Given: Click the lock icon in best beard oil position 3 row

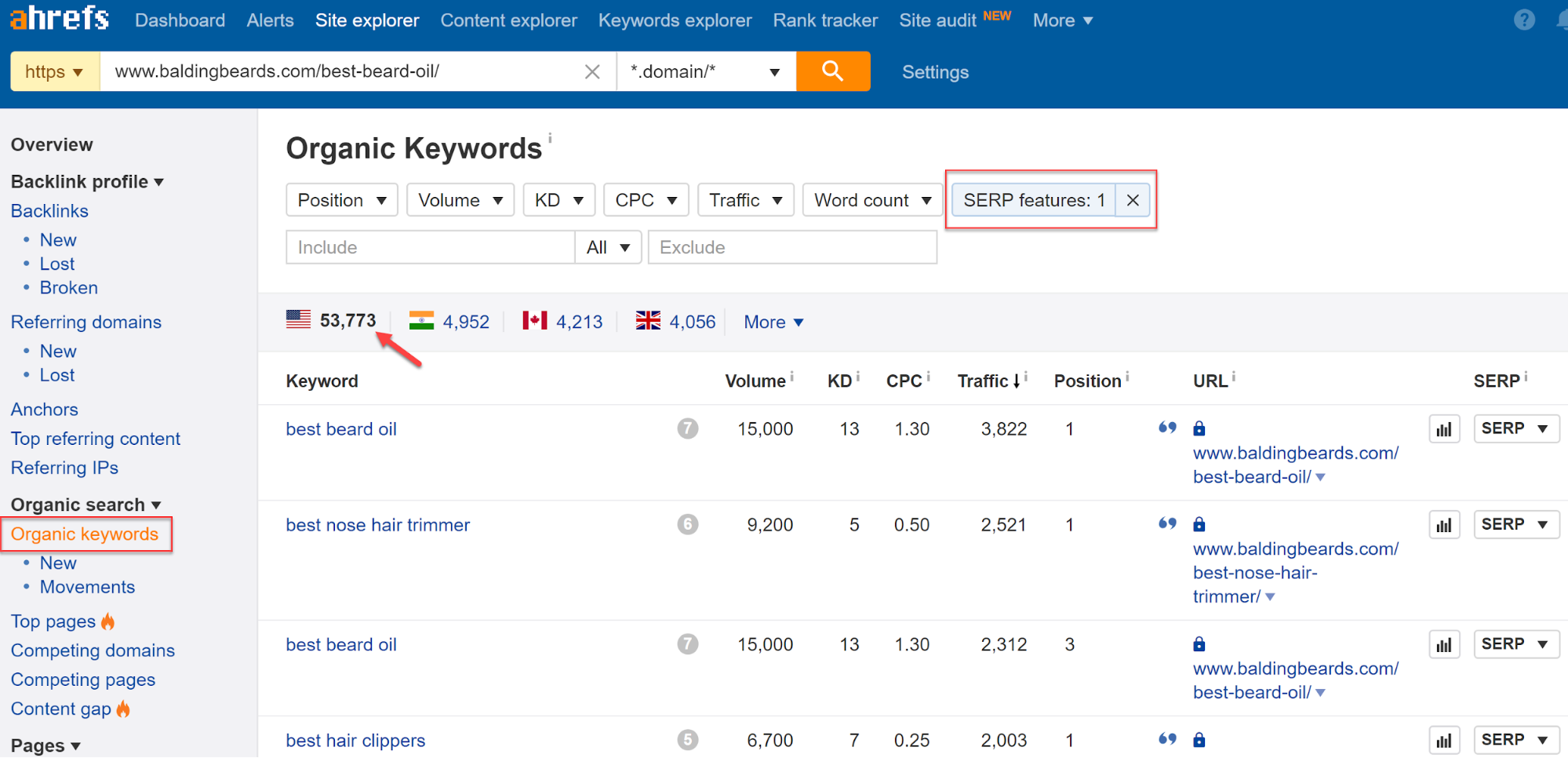Looking at the screenshot, I should (1199, 644).
